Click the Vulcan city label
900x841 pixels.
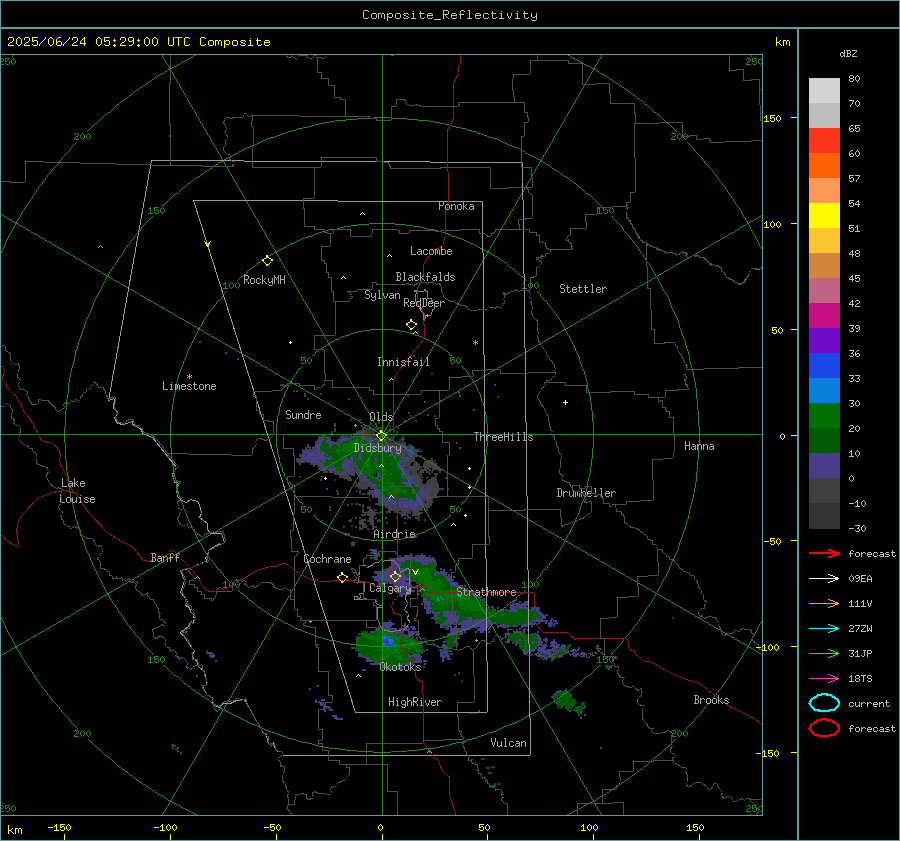pos(509,743)
